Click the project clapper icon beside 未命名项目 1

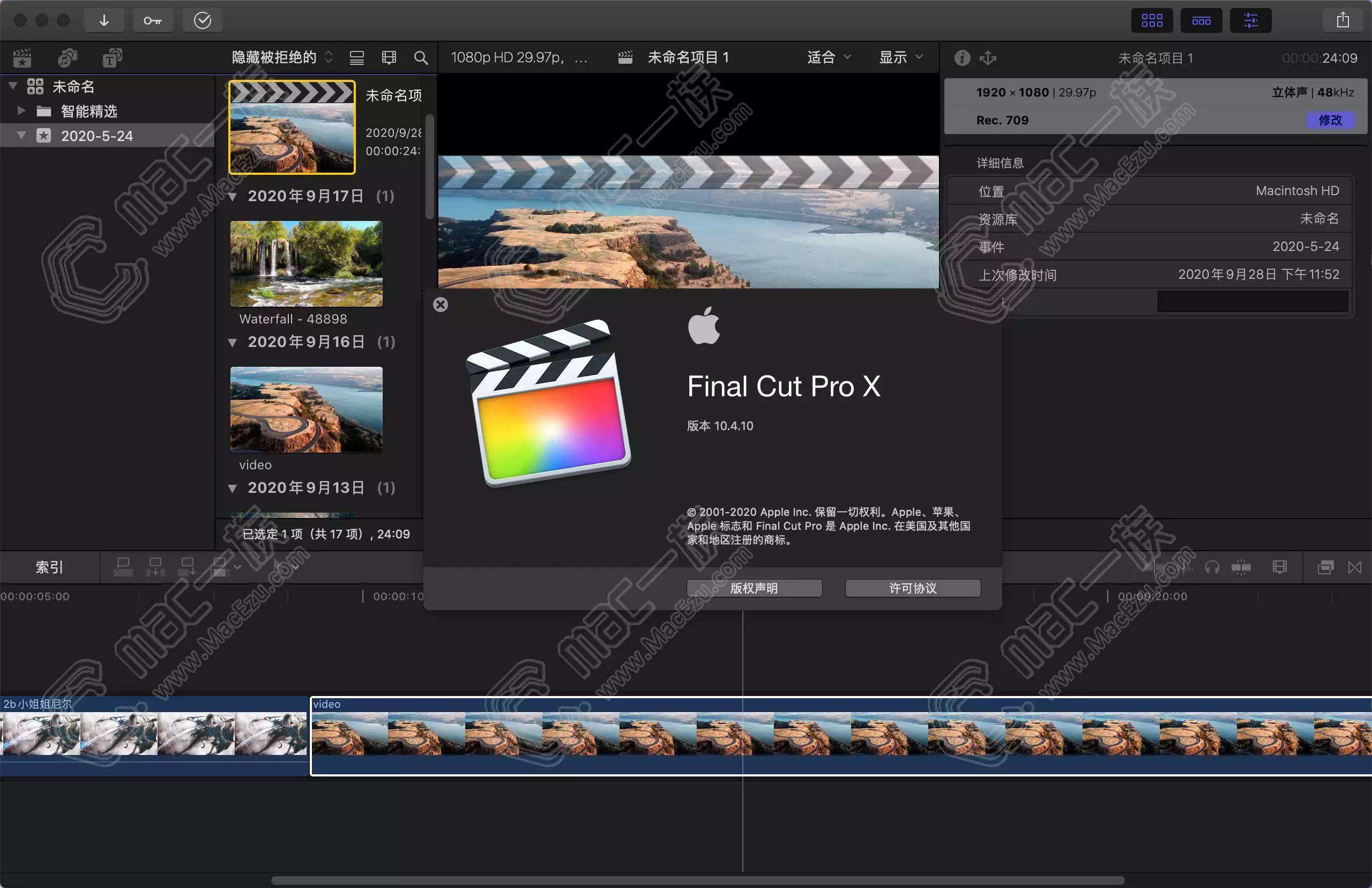point(625,58)
